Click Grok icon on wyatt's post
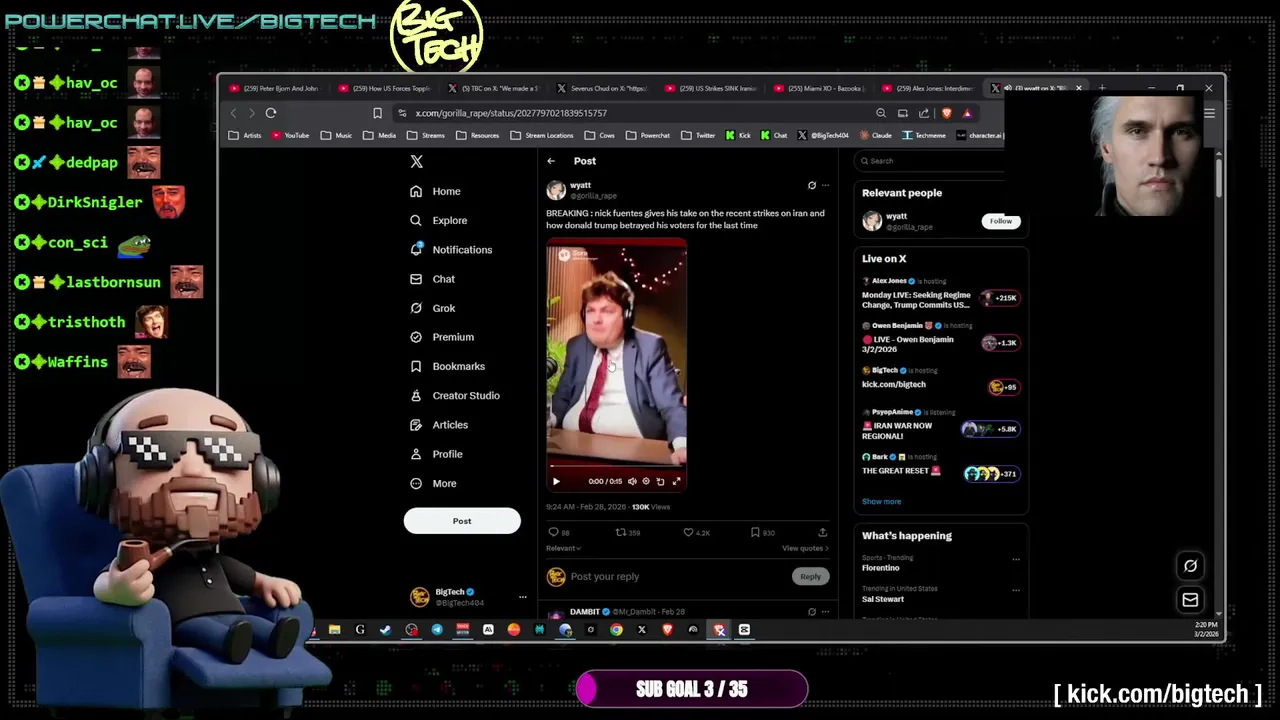The image size is (1280, 720). coord(811,185)
